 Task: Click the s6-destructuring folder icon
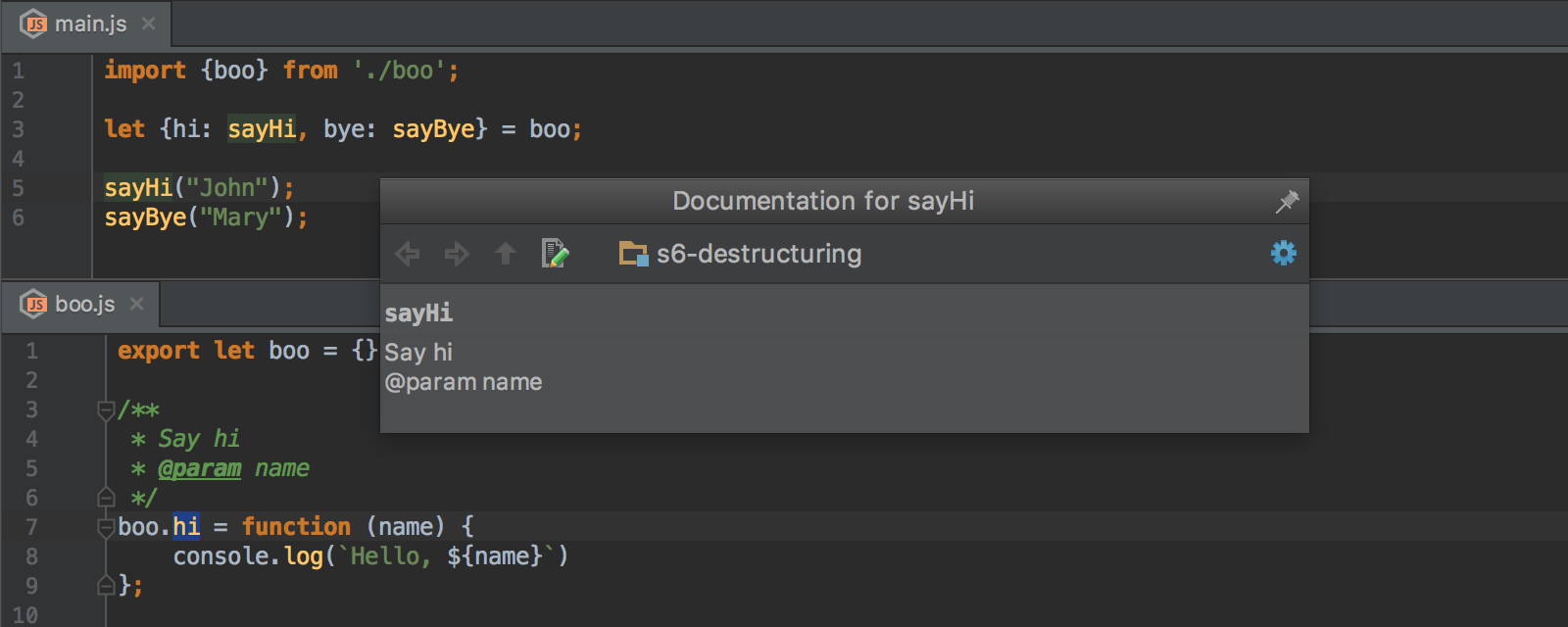pos(633,255)
